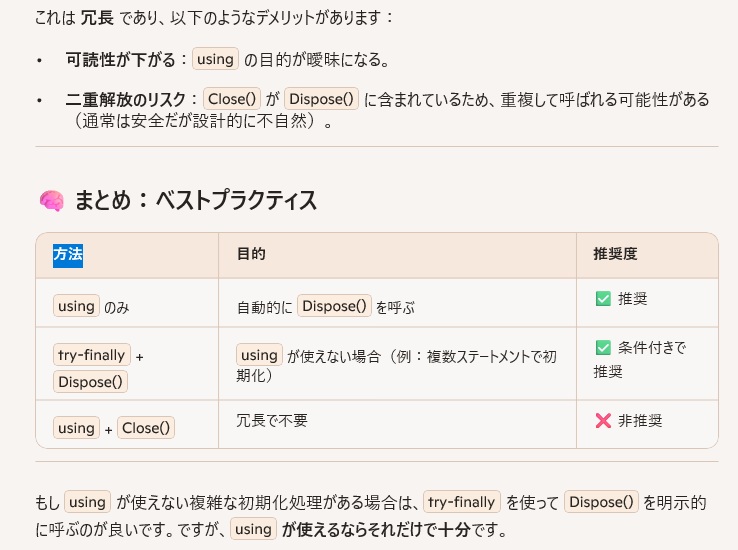Click the red X next to 非推奨

[603, 421]
